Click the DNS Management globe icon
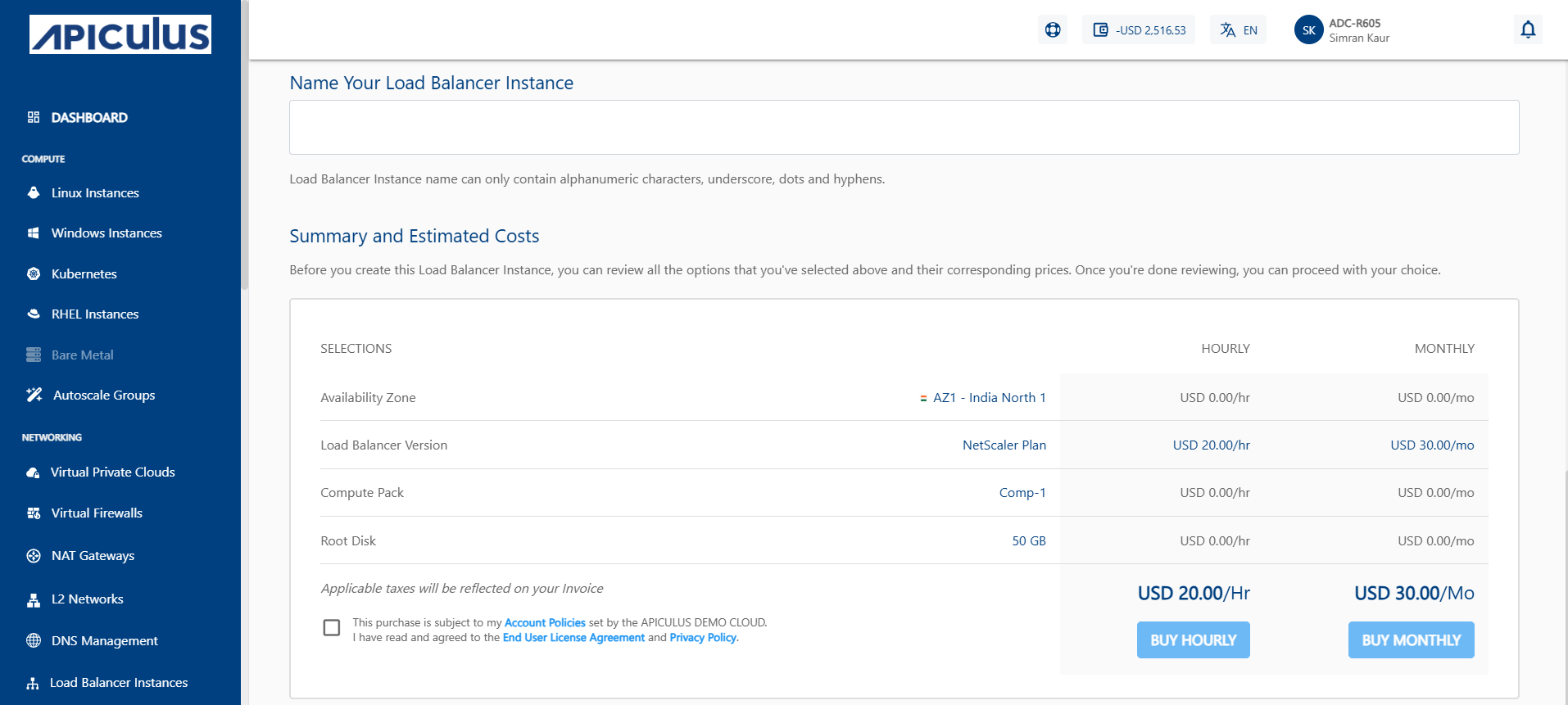This screenshot has height=705, width=1568. 34,641
